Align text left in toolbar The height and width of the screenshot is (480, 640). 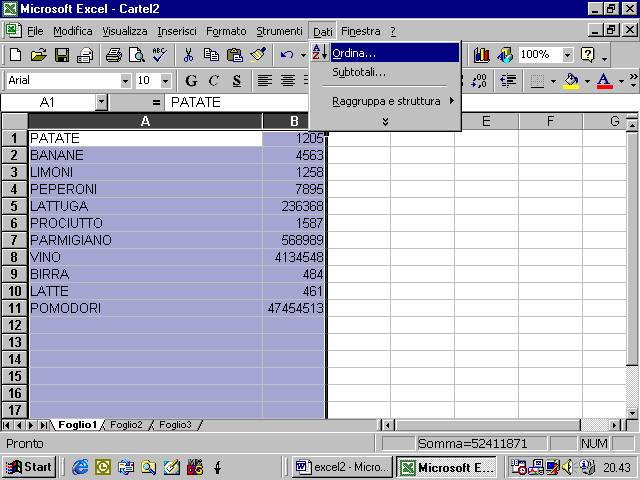click(264, 80)
